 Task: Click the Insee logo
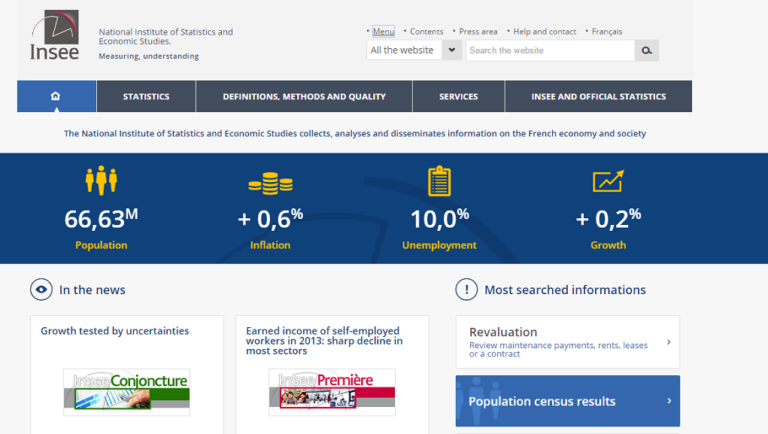(54, 35)
